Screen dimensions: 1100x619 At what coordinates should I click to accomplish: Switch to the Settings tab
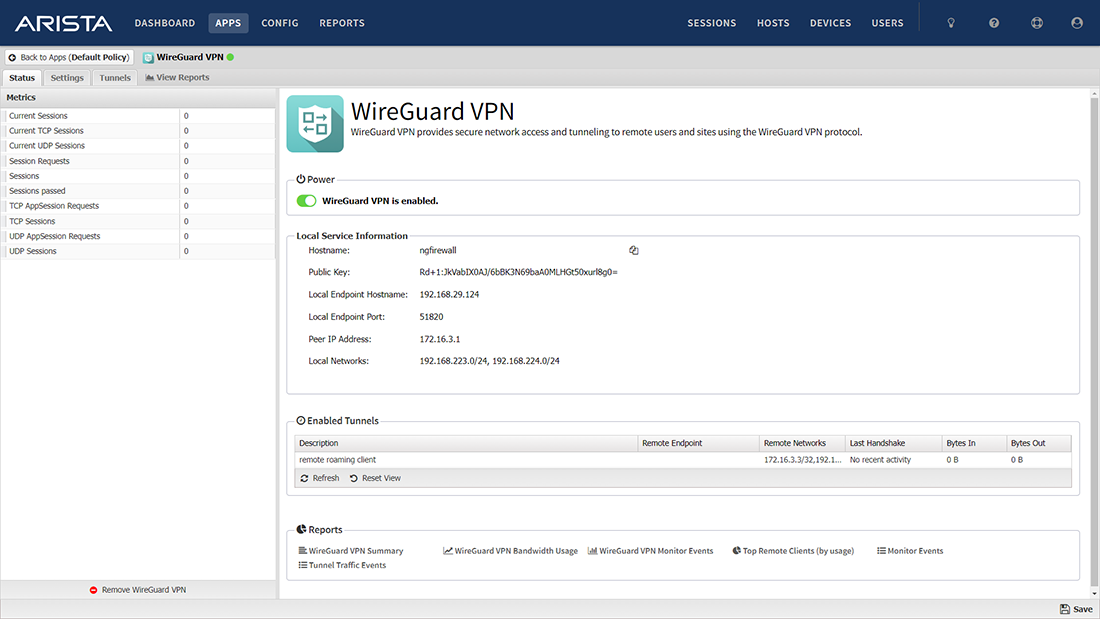click(x=67, y=78)
